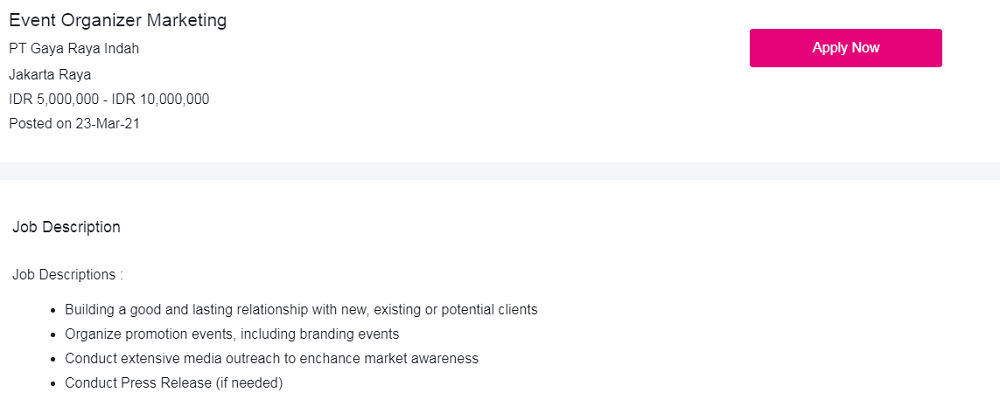Select the Jakarta Raya location text
Screen dimensions: 1000x413
pos(50,74)
